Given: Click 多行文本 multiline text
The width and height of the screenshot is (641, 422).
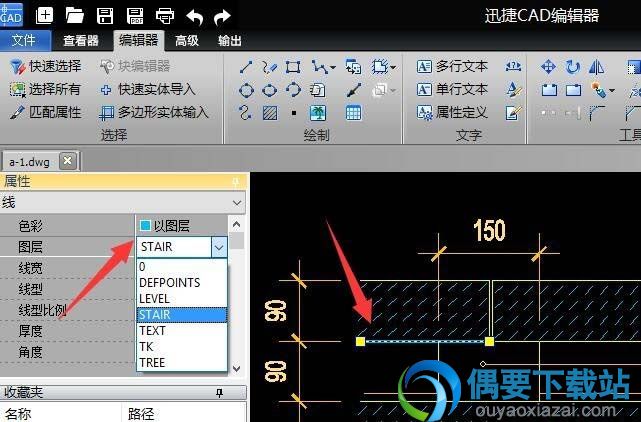Looking at the screenshot, I should 452,66.
